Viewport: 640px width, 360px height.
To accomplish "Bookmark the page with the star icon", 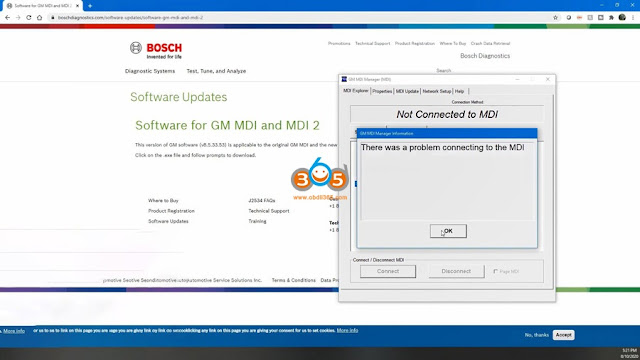I will tap(556, 18).
